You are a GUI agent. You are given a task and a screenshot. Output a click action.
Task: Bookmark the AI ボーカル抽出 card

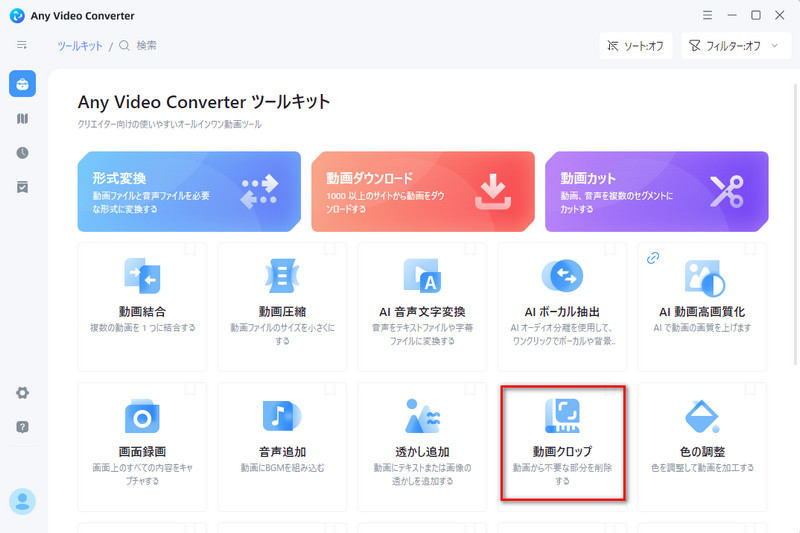(610, 249)
